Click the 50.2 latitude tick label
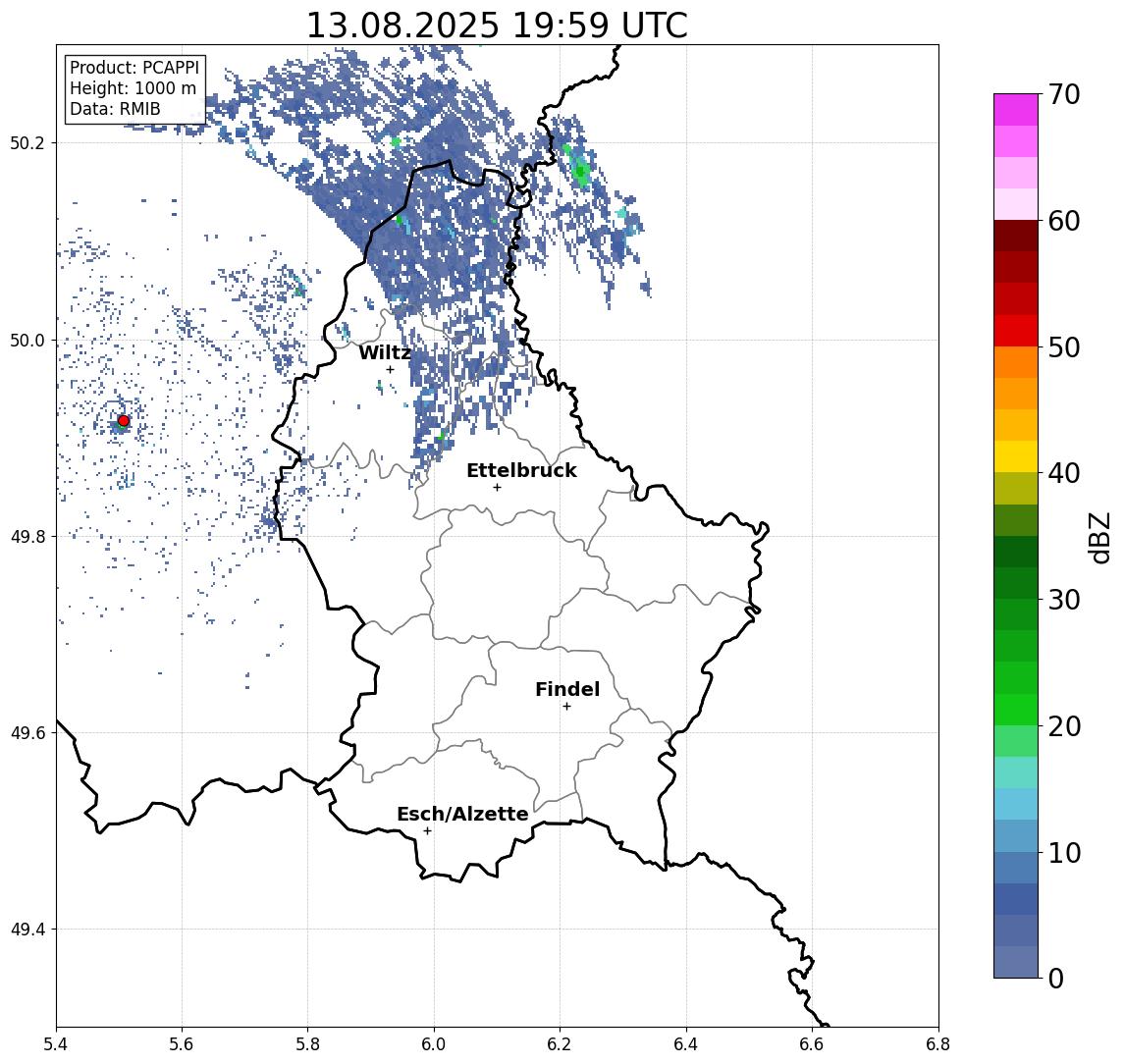The width and height of the screenshot is (1124, 1064). tap(27, 142)
